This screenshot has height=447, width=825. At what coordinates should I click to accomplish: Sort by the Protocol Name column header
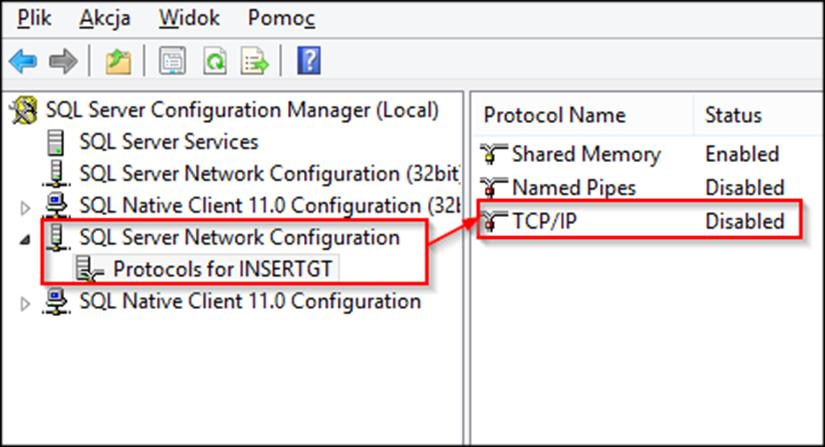[x=583, y=115]
